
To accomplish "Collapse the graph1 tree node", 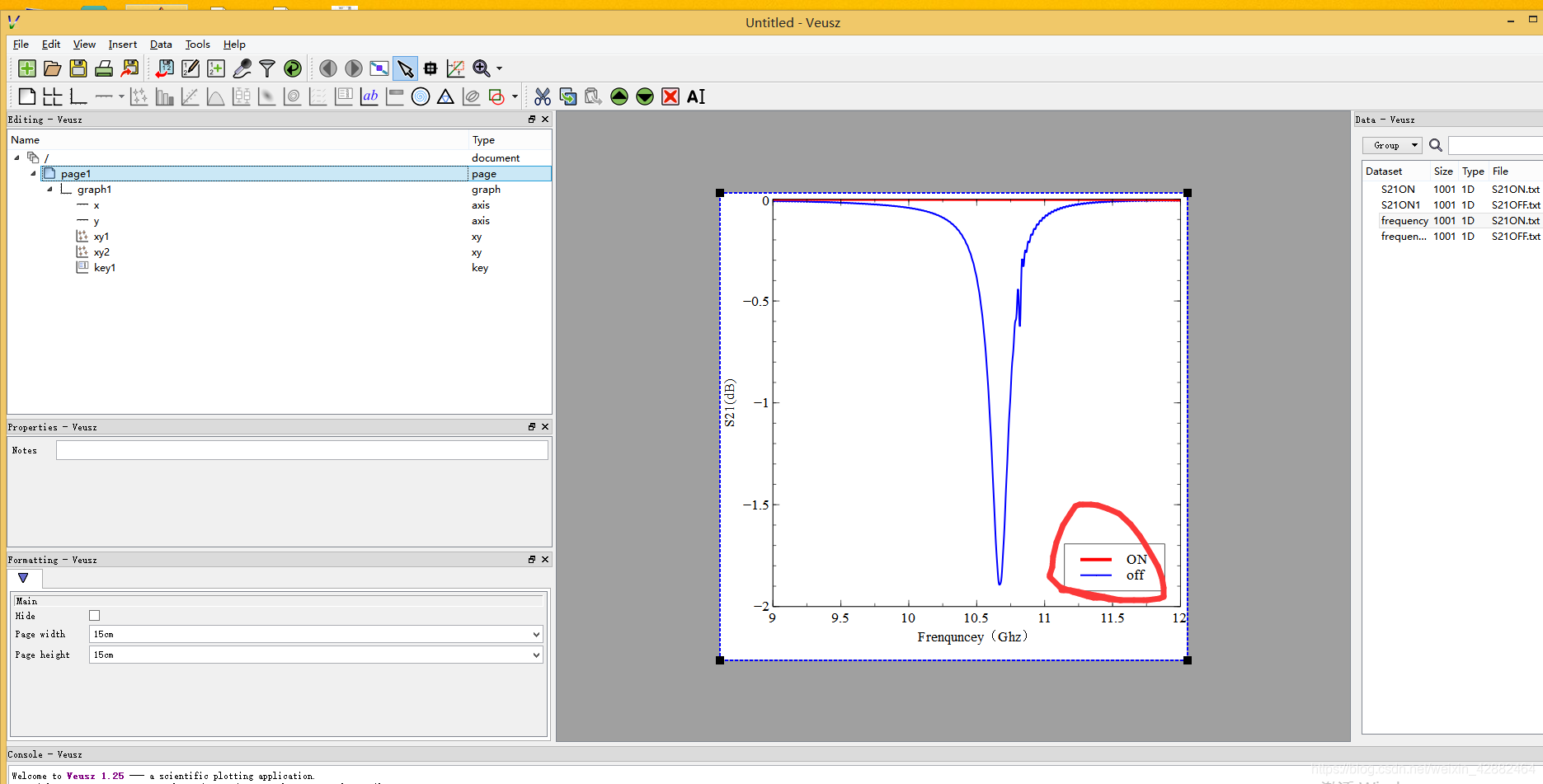I will click(x=50, y=190).
